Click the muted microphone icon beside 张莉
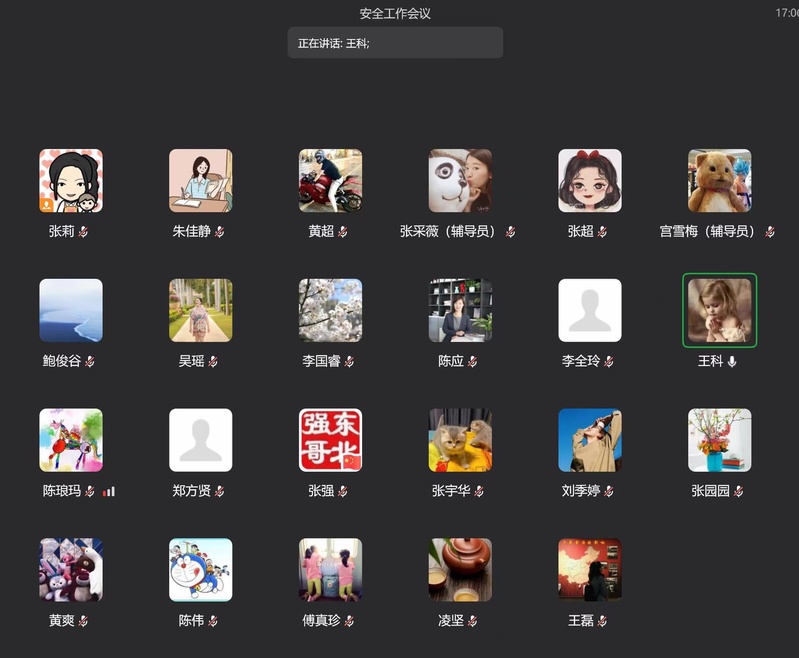Image resolution: width=799 pixels, height=658 pixels. coord(84,232)
